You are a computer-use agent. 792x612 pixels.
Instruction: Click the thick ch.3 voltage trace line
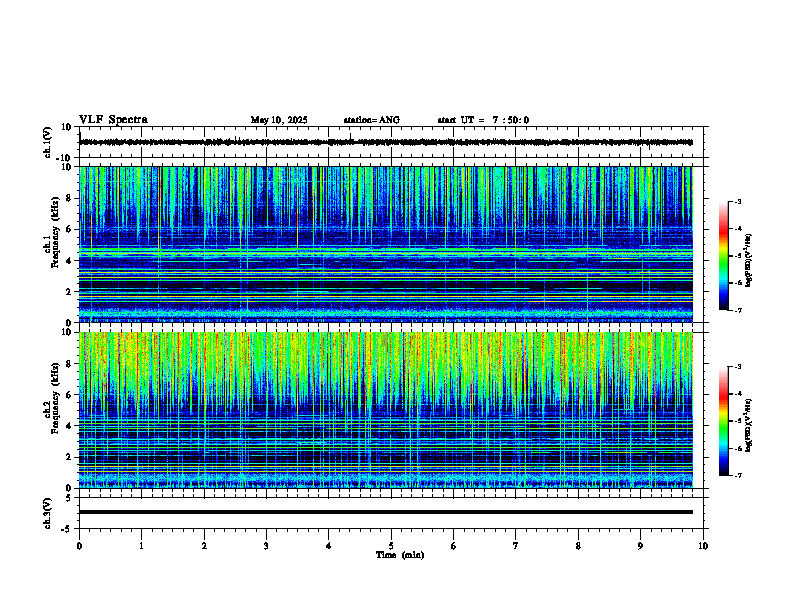[386, 512]
